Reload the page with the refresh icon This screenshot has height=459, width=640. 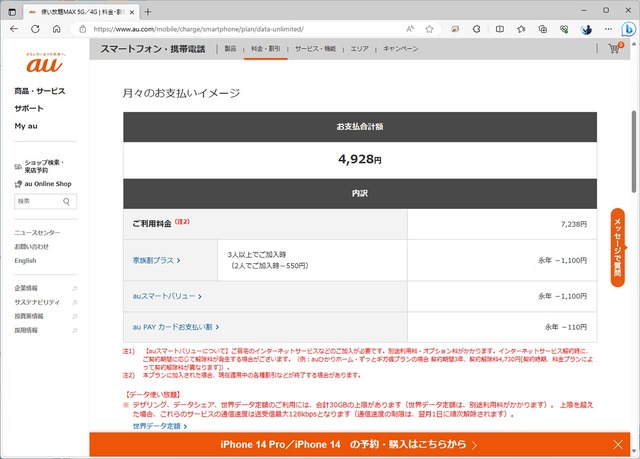(36, 29)
